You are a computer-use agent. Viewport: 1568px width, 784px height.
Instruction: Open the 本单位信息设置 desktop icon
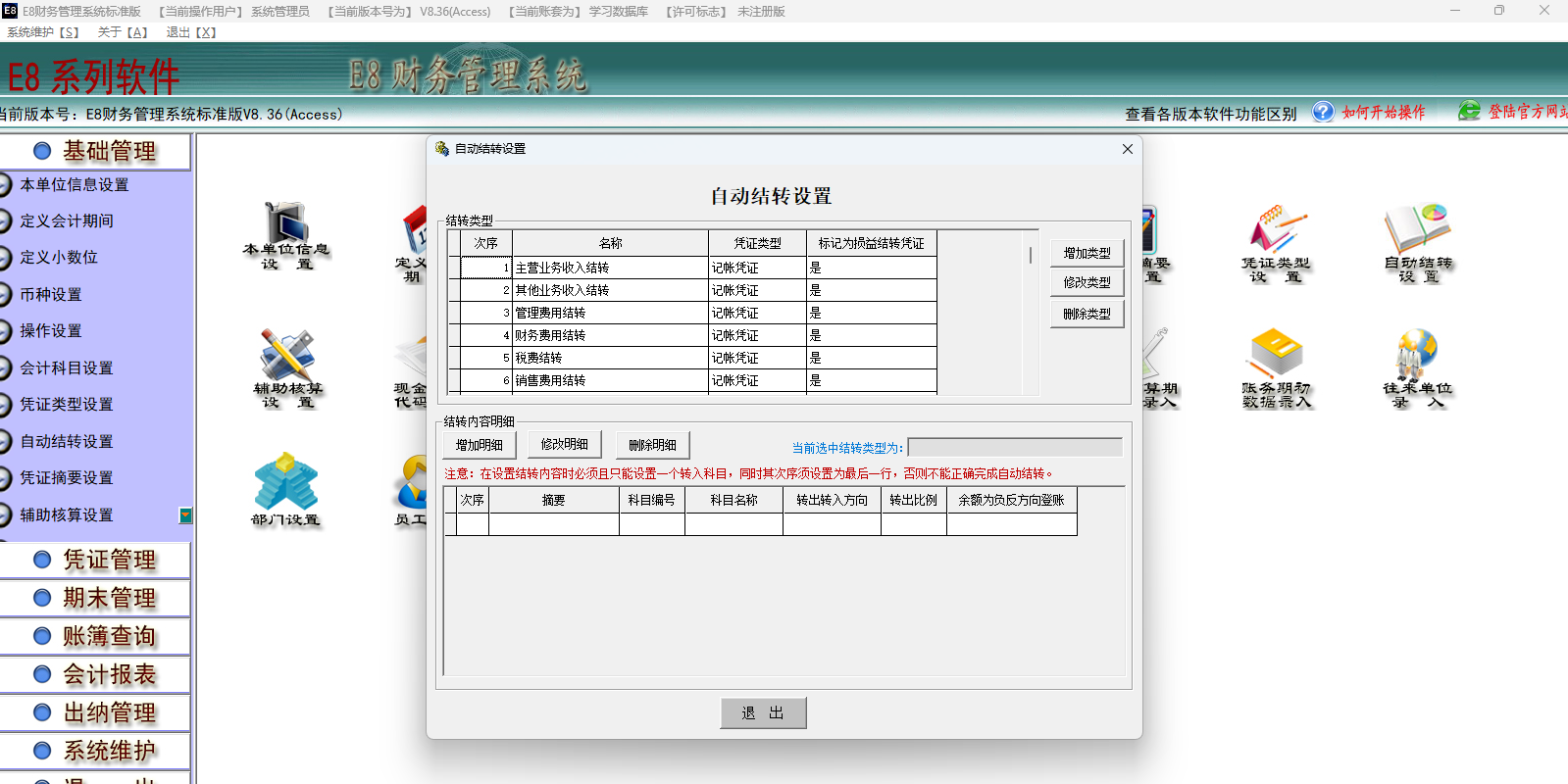(286, 224)
